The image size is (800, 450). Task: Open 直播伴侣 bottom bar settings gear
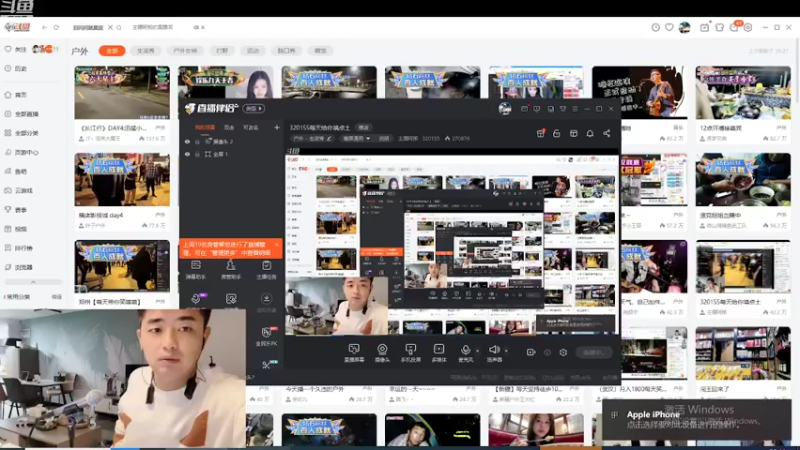[x=563, y=352]
